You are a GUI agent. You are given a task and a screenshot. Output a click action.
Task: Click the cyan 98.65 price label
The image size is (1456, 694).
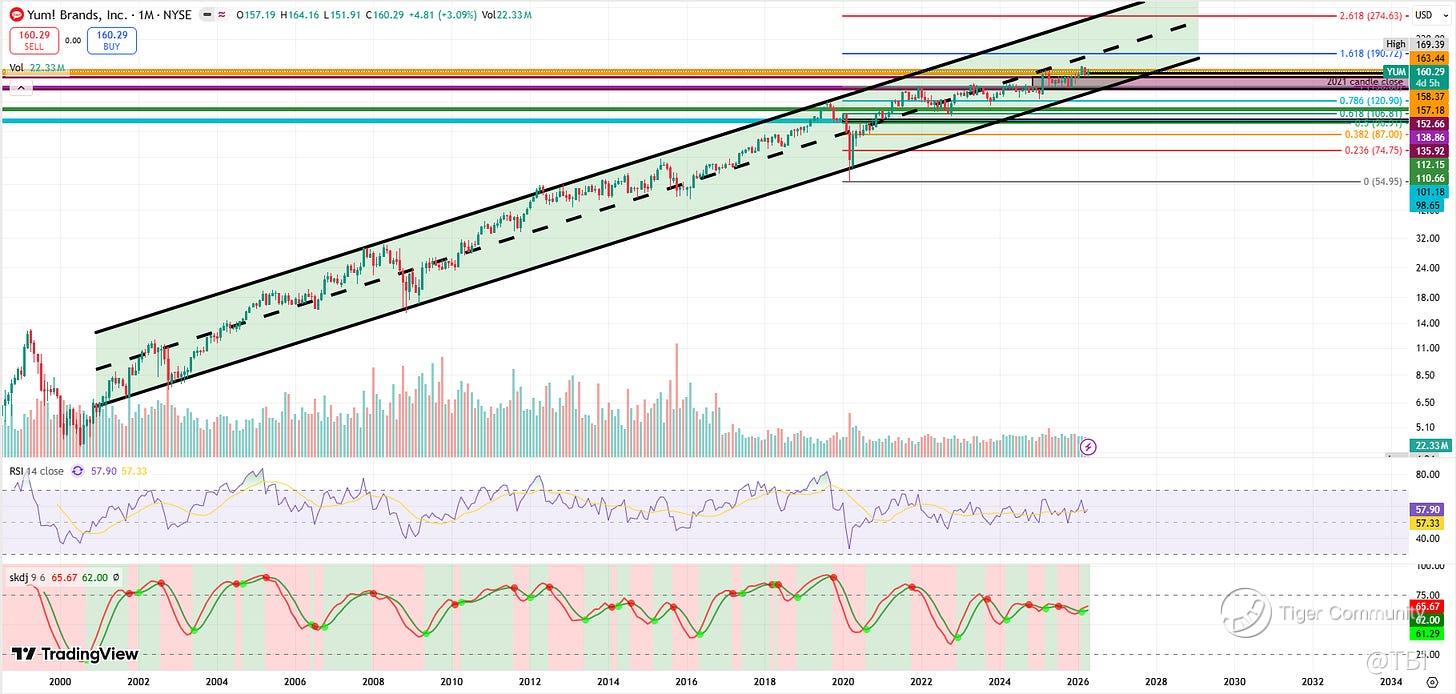[x=1426, y=205]
